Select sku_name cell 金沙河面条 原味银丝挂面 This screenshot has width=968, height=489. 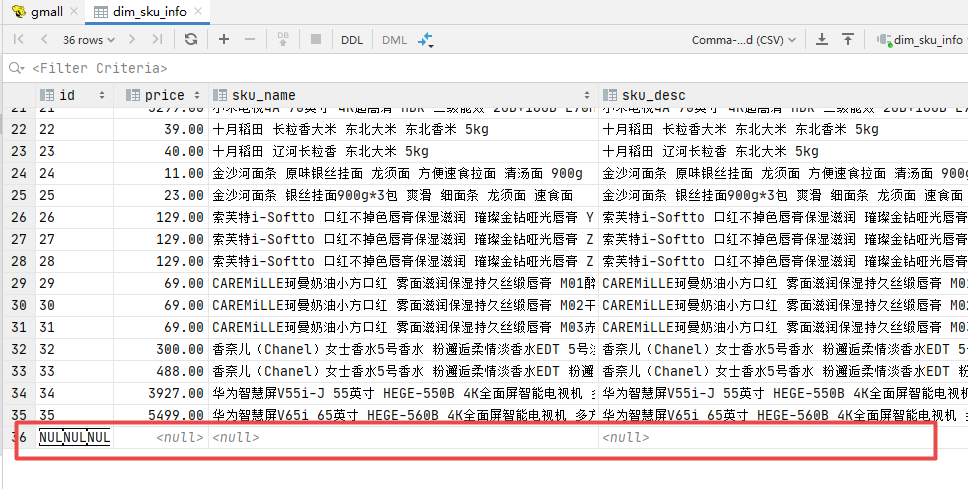tap(403, 173)
